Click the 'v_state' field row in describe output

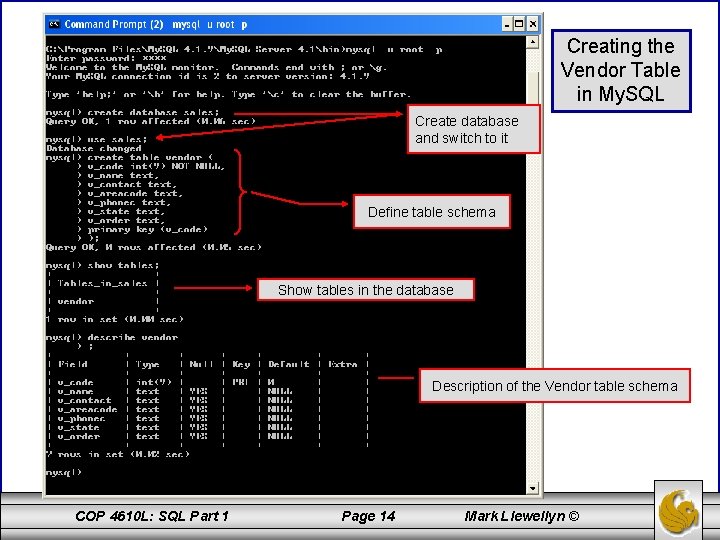[208, 427]
